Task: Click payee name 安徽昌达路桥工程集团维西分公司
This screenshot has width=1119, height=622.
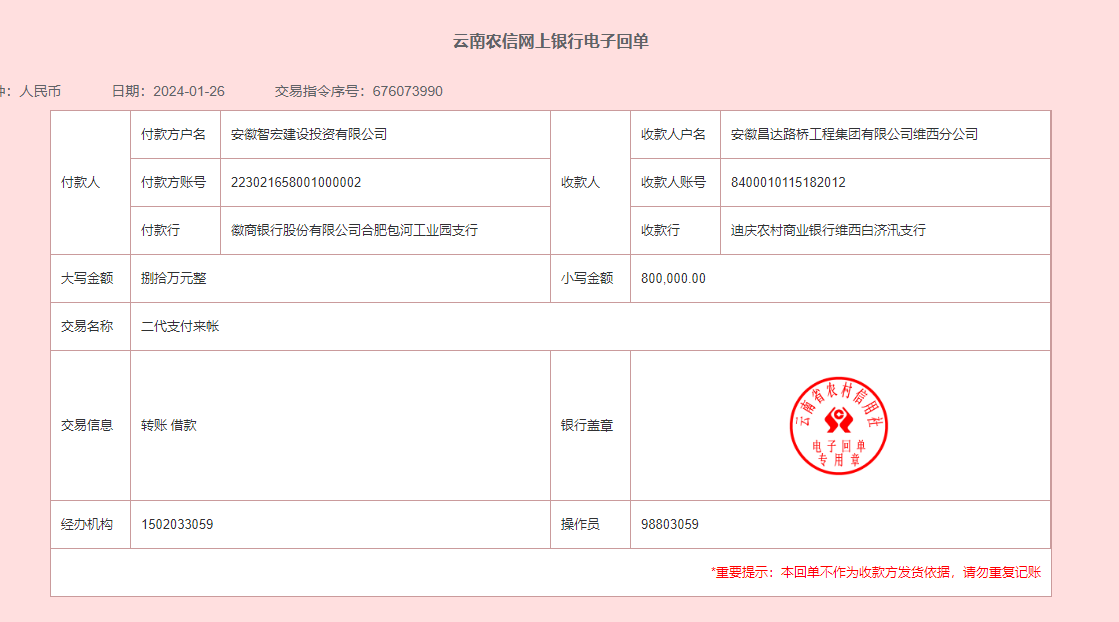Action: (854, 134)
